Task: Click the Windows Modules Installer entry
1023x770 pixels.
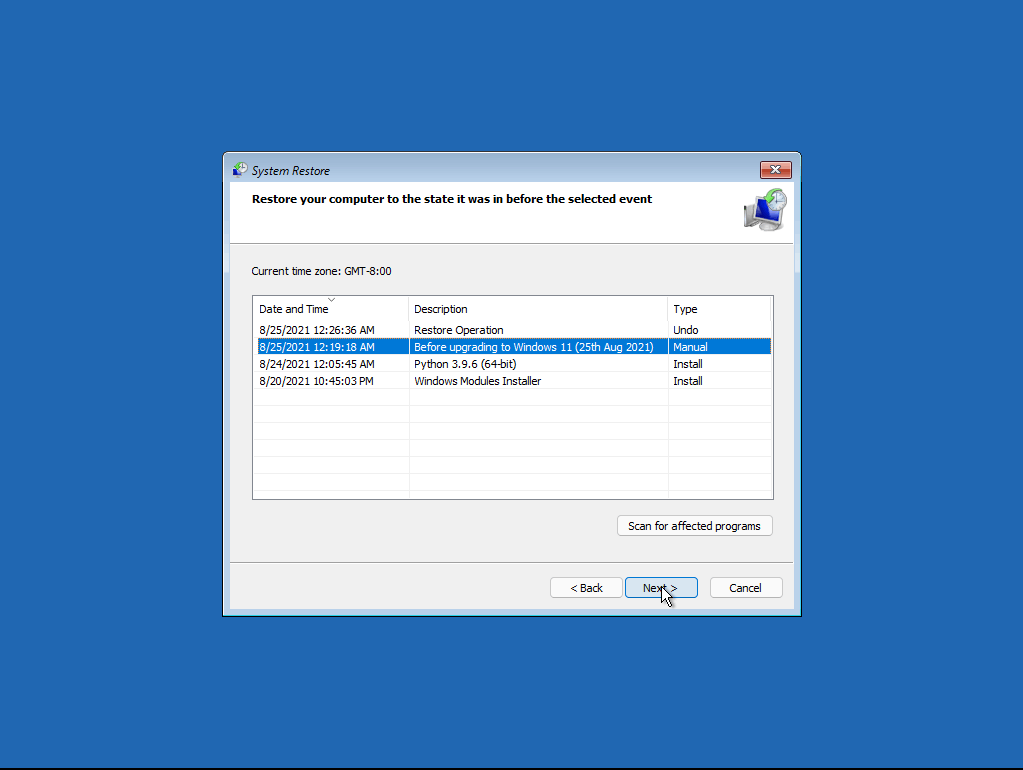Action: click(x=478, y=381)
